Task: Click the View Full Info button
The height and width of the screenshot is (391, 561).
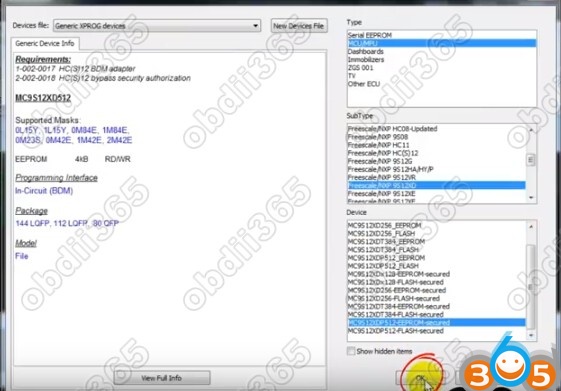Action: 162,378
